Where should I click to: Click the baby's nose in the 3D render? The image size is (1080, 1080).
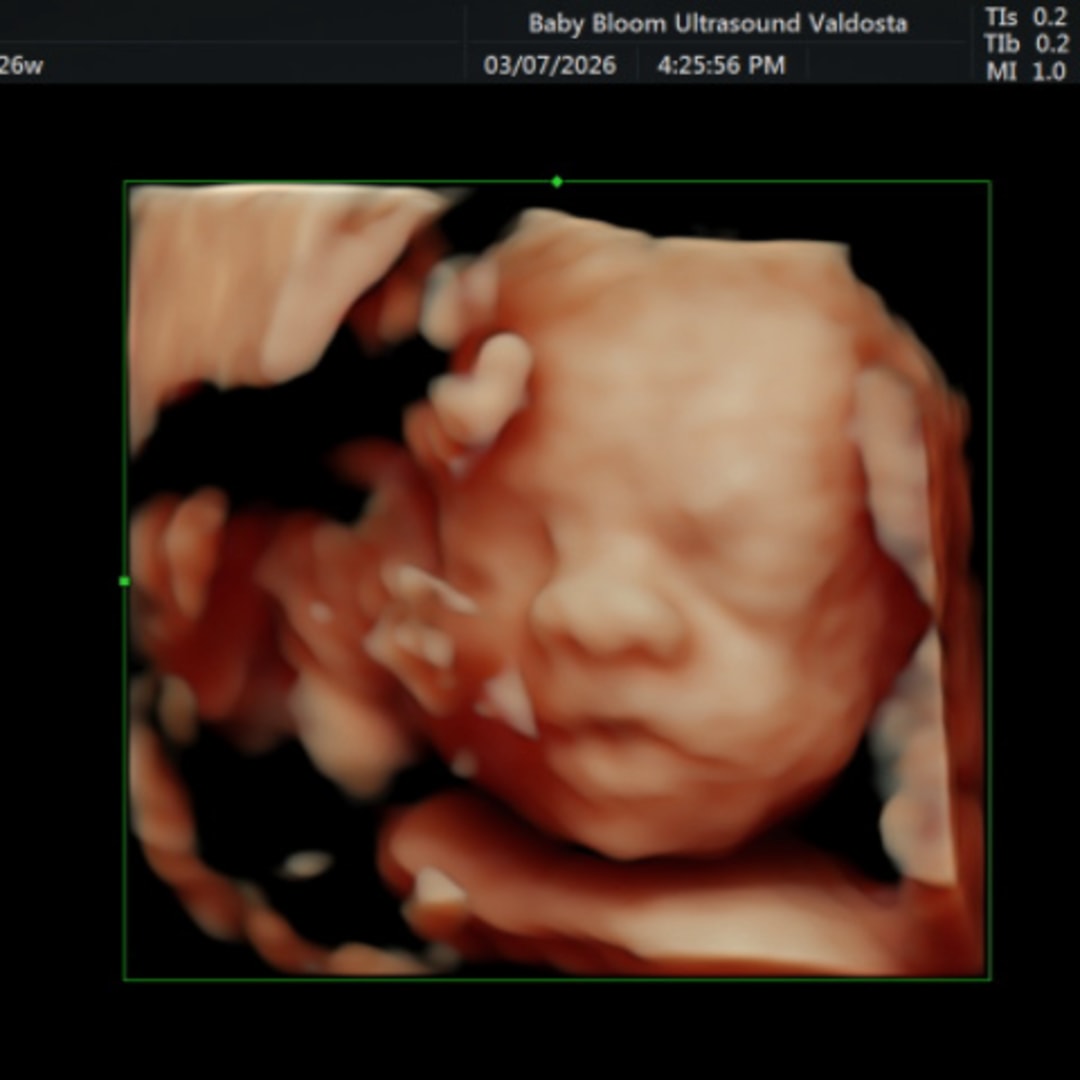600,620
